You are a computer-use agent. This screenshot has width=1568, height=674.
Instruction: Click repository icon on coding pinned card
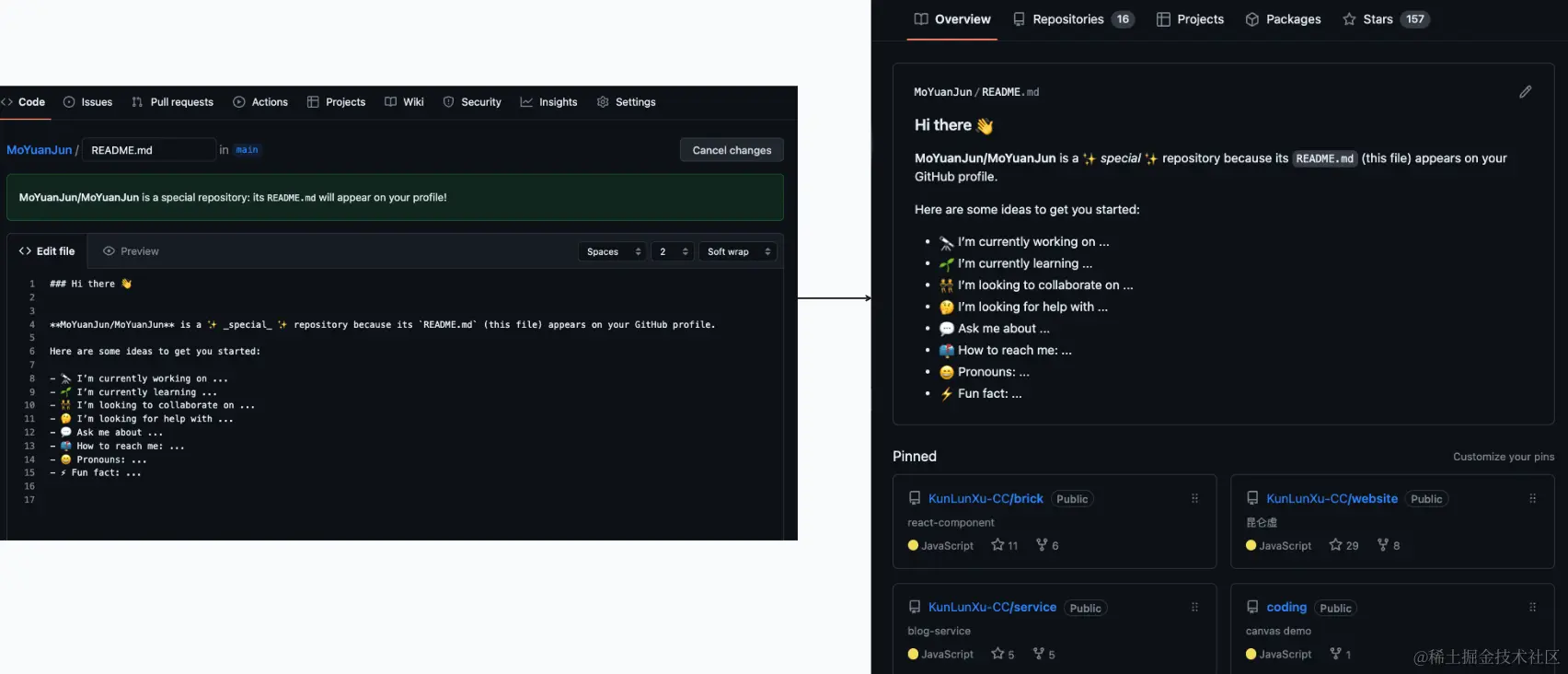click(x=1252, y=608)
